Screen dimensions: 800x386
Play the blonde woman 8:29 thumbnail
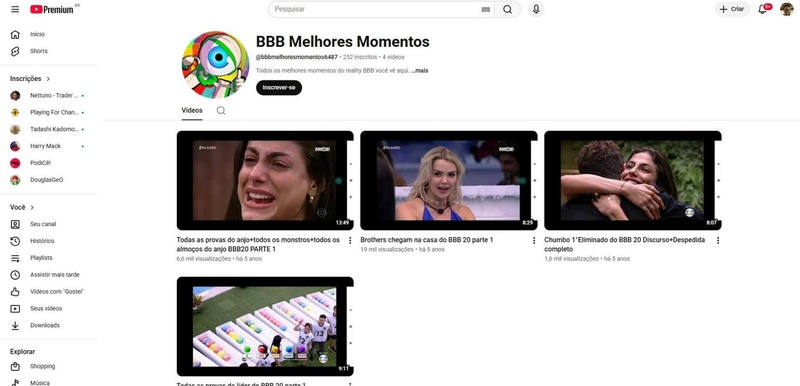coord(449,181)
